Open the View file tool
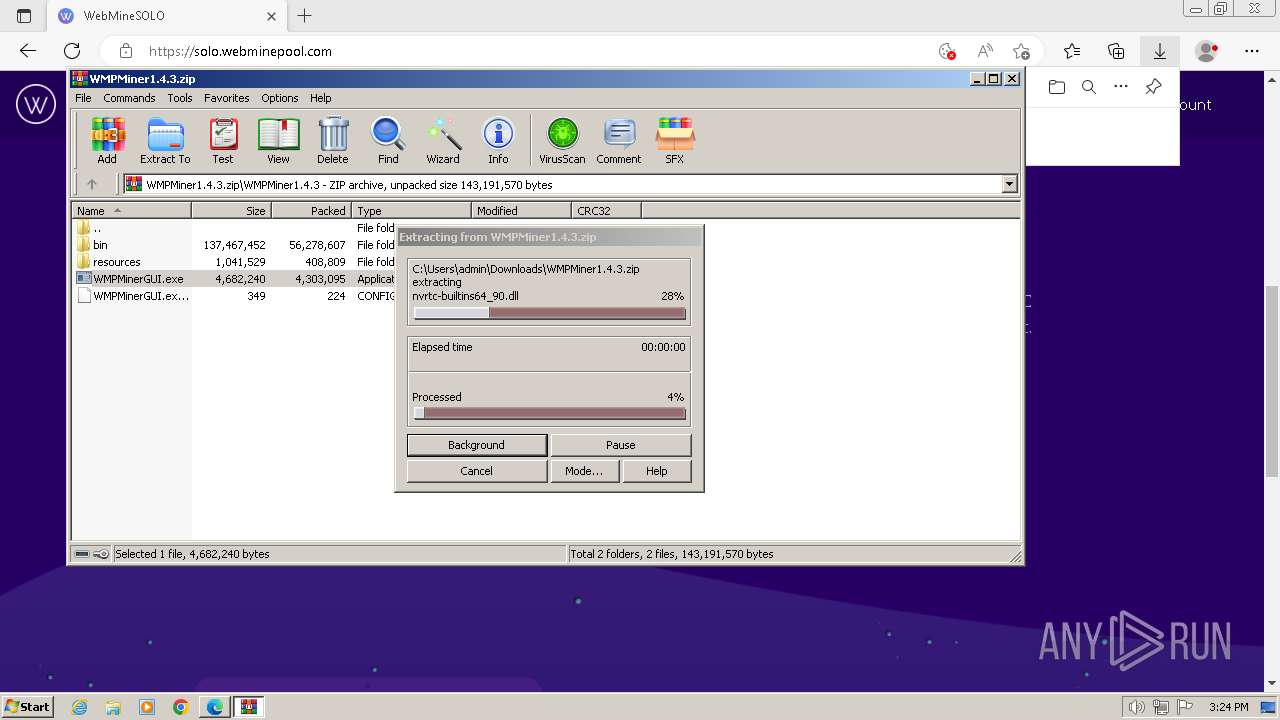 [x=278, y=140]
